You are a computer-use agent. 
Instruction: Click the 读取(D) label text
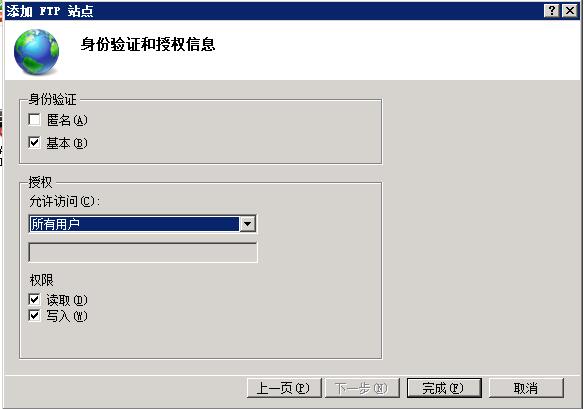(67, 300)
